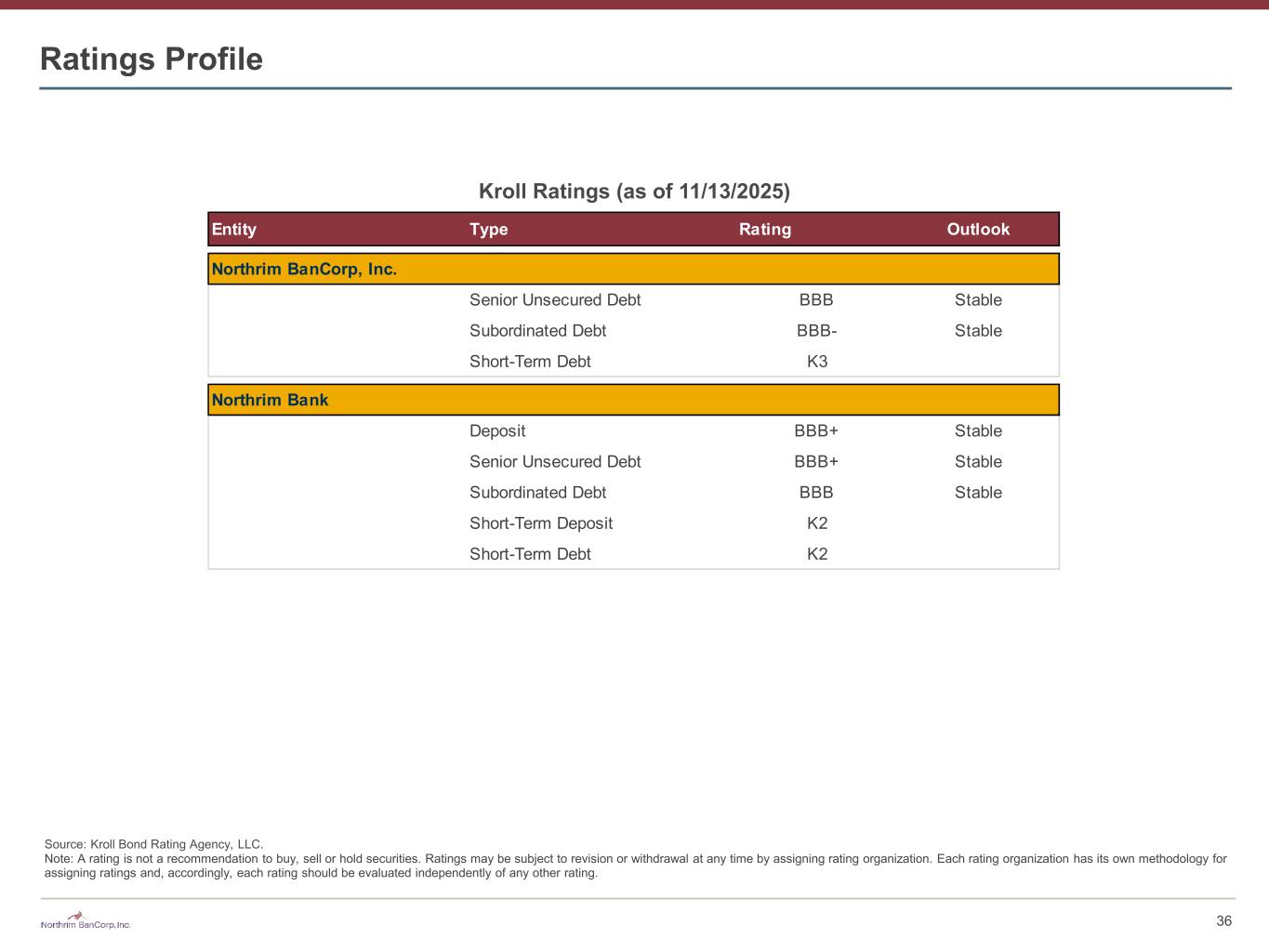Click the Stable outlook in Deposit row
This screenshot has width=1269, height=952.
[x=978, y=431]
